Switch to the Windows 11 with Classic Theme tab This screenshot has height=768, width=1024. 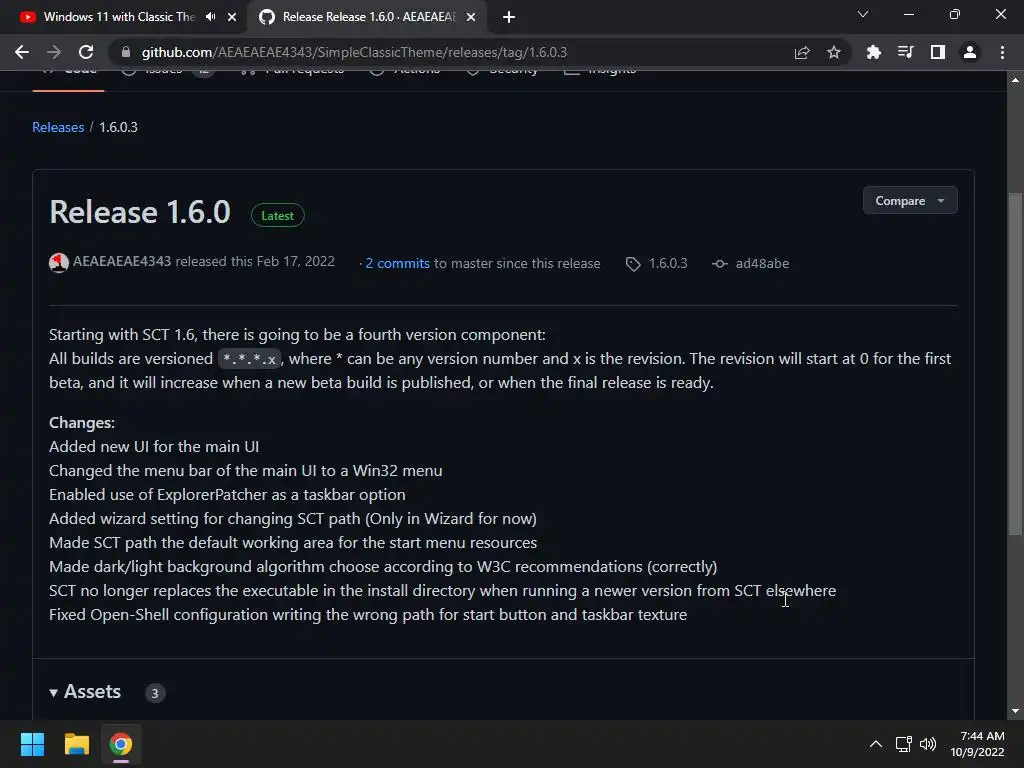(x=119, y=17)
